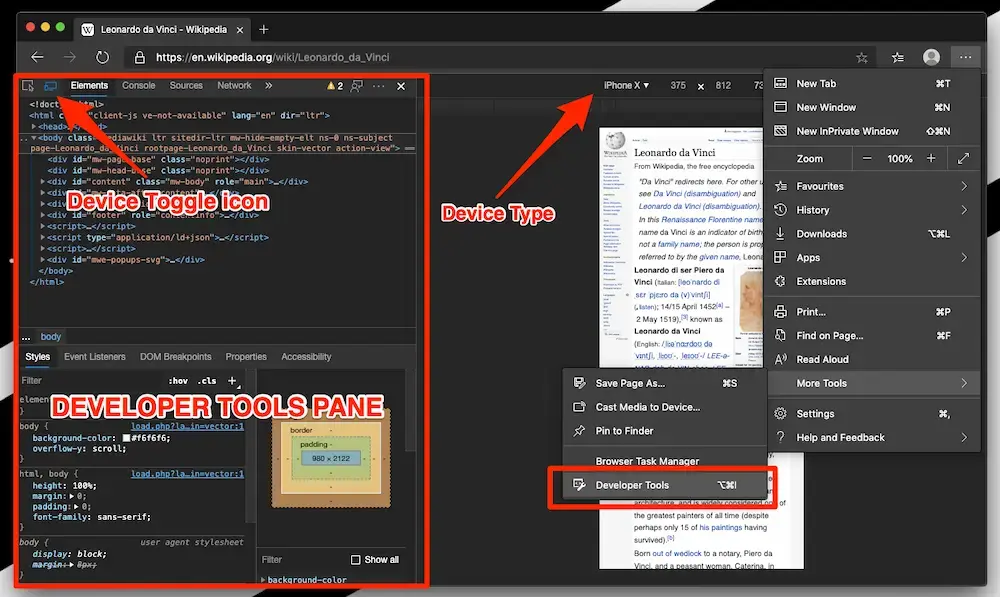Viewport: 1000px width, 597px height.
Task: Toggle the .cls class editor button
Action: tap(207, 381)
